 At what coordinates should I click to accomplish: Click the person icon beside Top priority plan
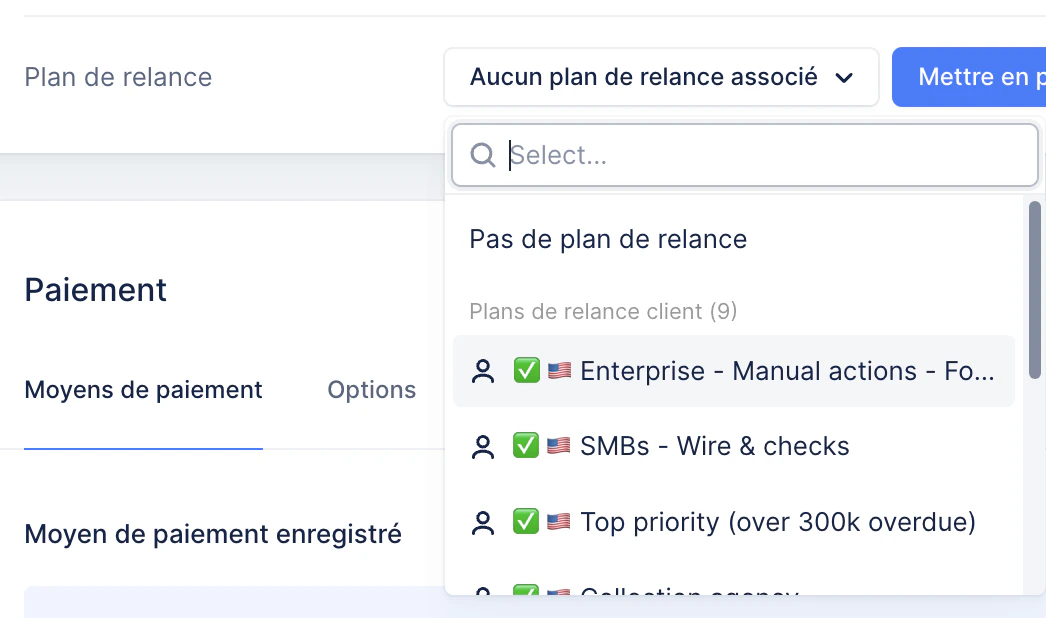[483, 523]
